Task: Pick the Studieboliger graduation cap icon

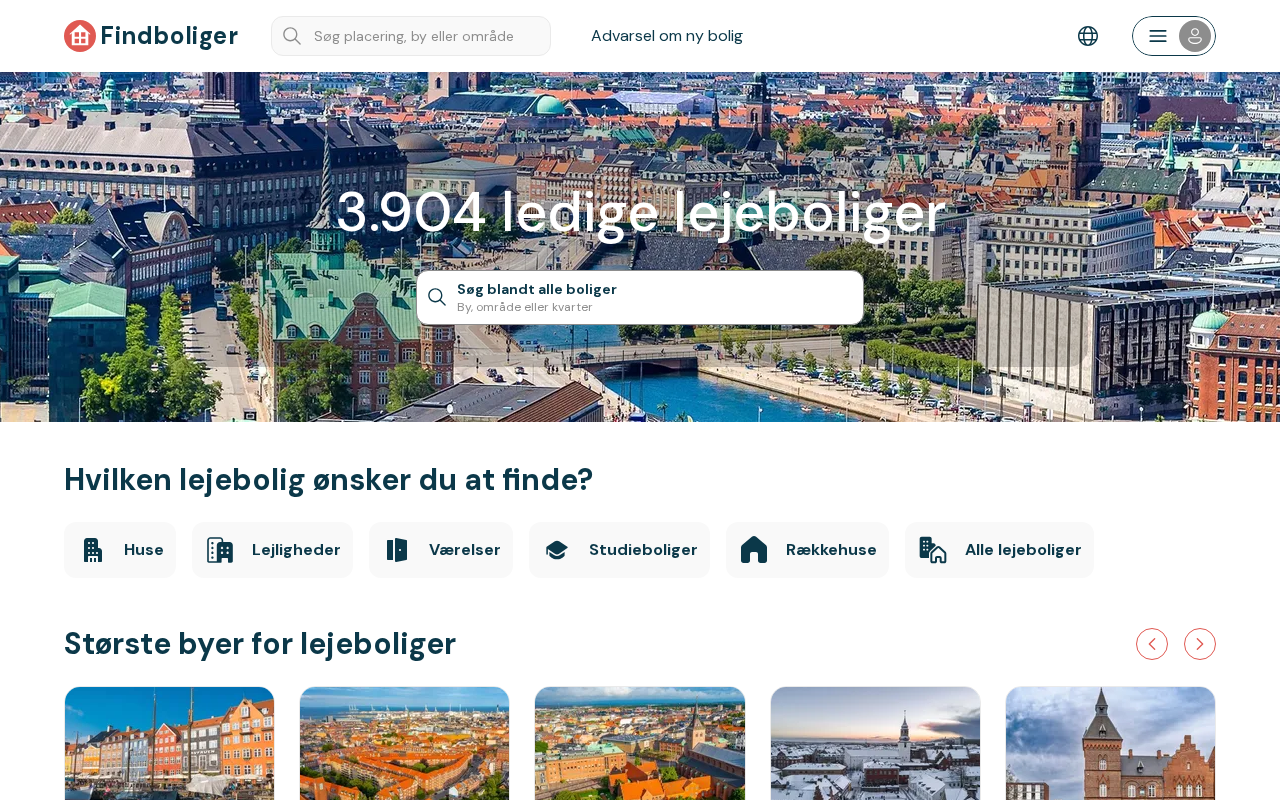Action: 557,550
